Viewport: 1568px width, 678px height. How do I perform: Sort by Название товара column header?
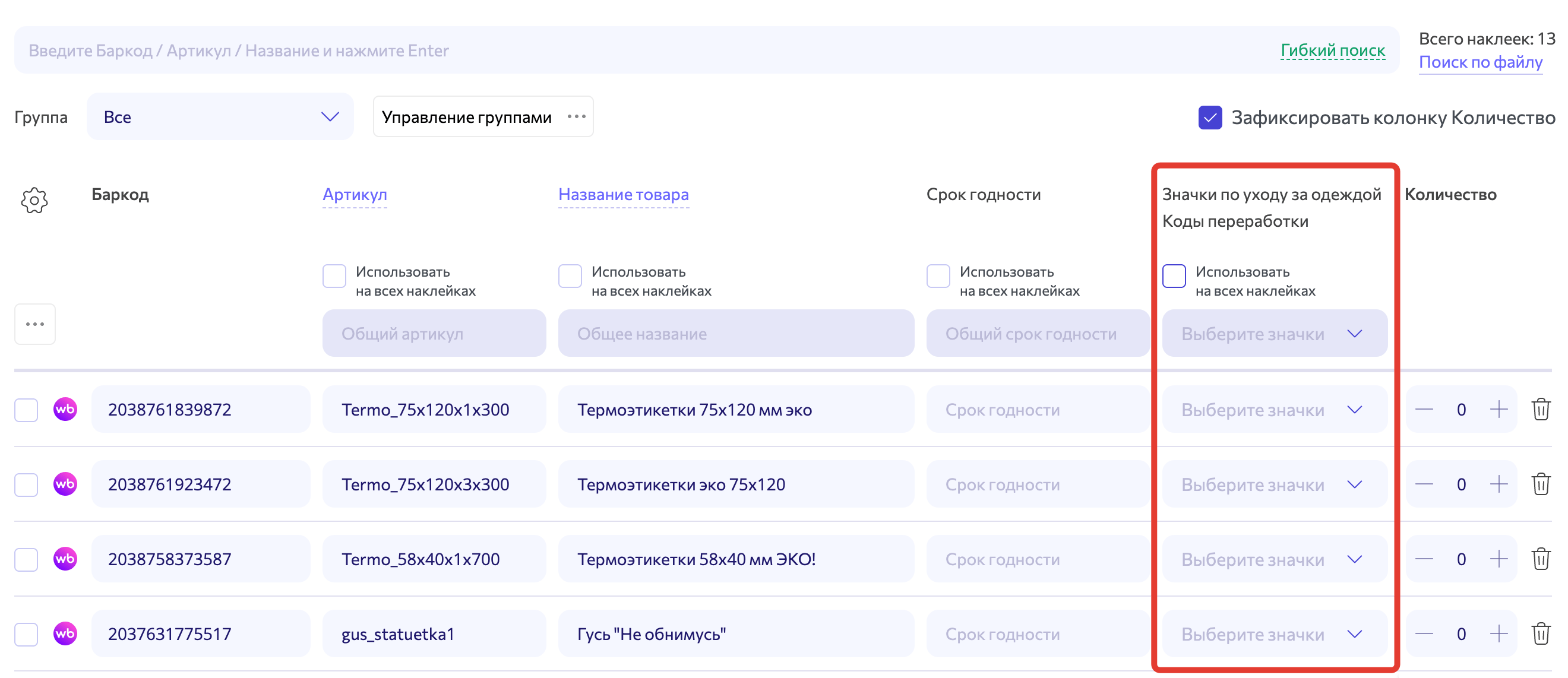point(623,194)
